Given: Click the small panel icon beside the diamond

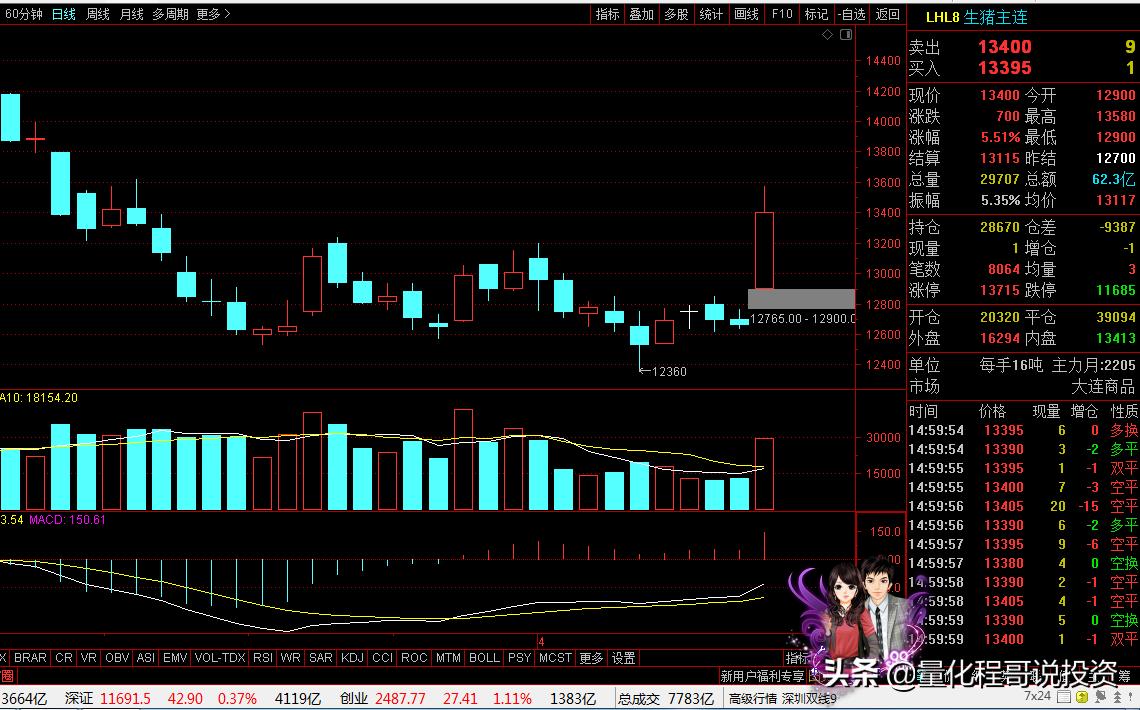Looking at the screenshot, I should 846,35.
